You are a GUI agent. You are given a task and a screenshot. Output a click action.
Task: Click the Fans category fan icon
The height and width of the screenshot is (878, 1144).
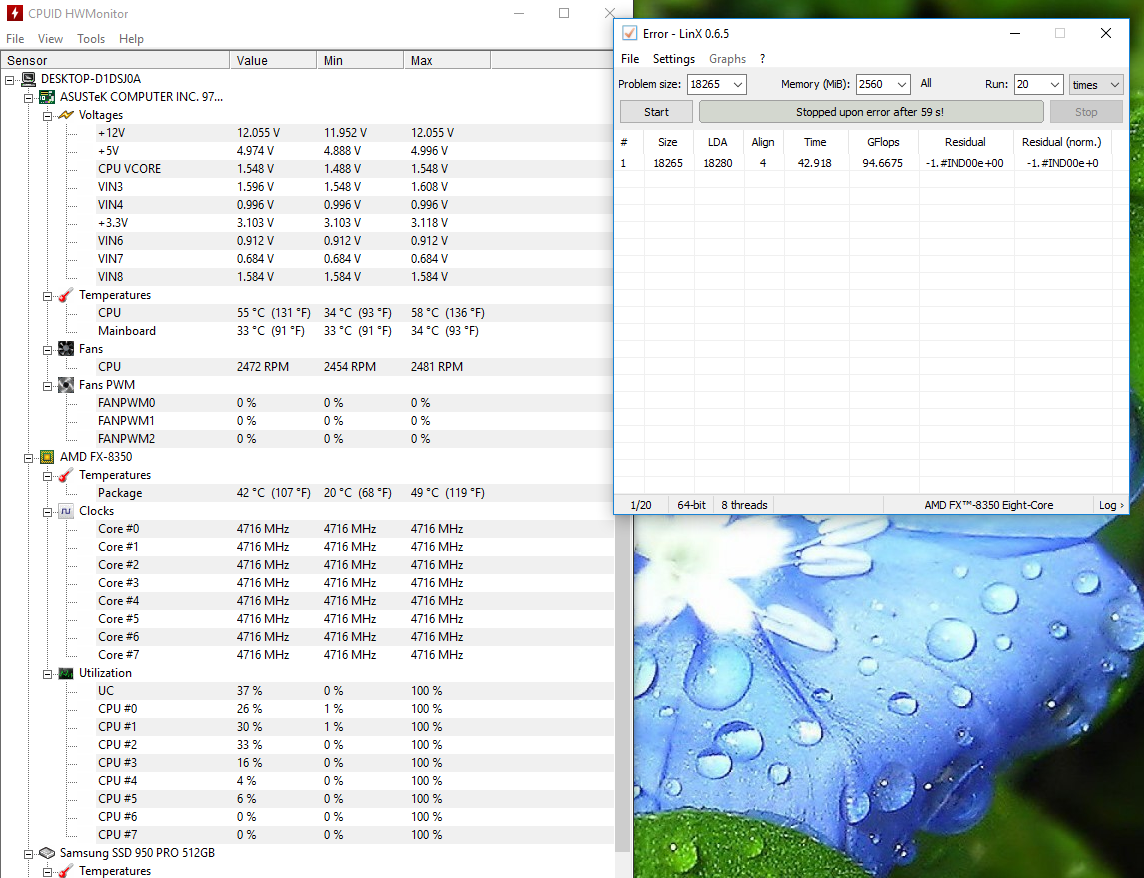(x=66, y=349)
